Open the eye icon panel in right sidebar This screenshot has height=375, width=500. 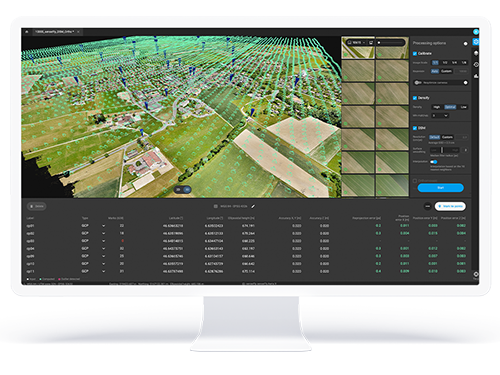pyautogui.click(x=476, y=65)
